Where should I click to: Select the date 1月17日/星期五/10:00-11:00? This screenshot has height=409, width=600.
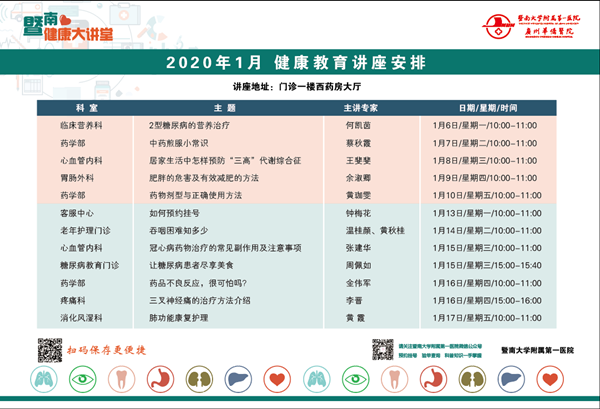(x=487, y=318)
